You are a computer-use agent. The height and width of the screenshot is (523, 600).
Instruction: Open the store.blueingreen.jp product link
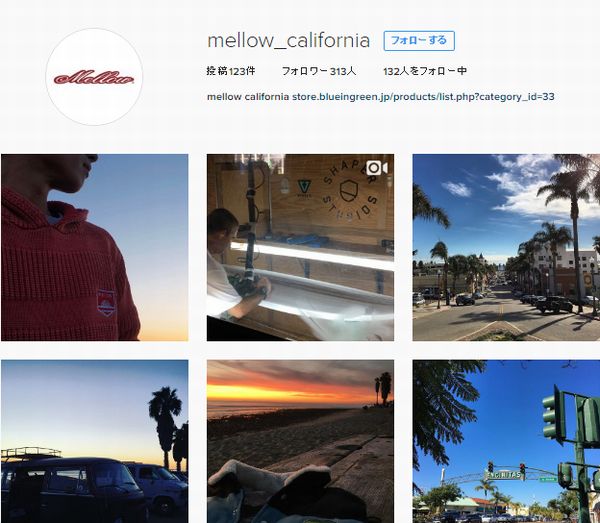pyautogui.click(x=423, y=96)
